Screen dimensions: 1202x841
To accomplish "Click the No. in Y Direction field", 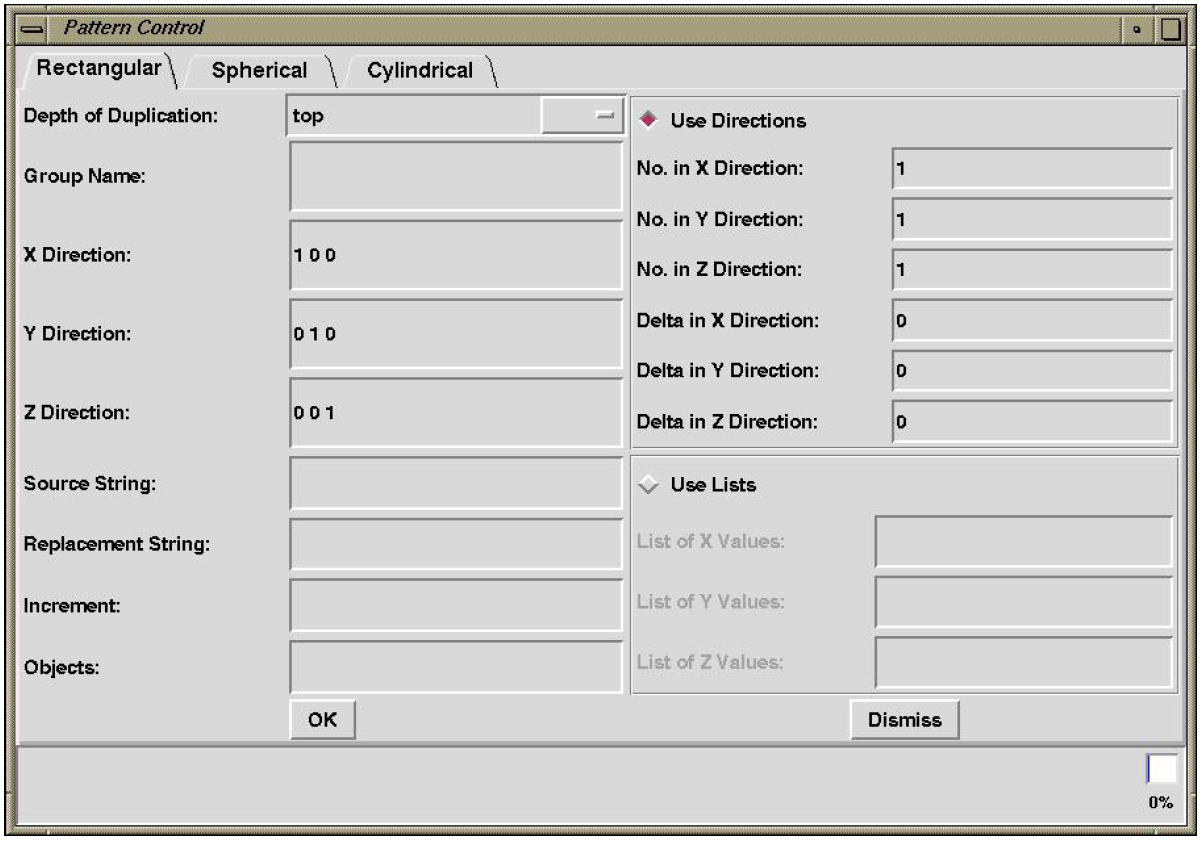I will tap(1032, 219).
